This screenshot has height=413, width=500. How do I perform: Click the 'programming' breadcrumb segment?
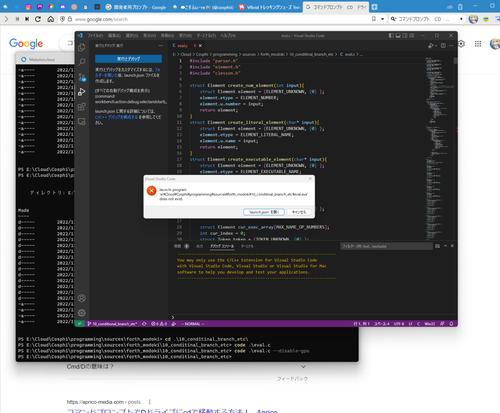[x=225, y=54]
